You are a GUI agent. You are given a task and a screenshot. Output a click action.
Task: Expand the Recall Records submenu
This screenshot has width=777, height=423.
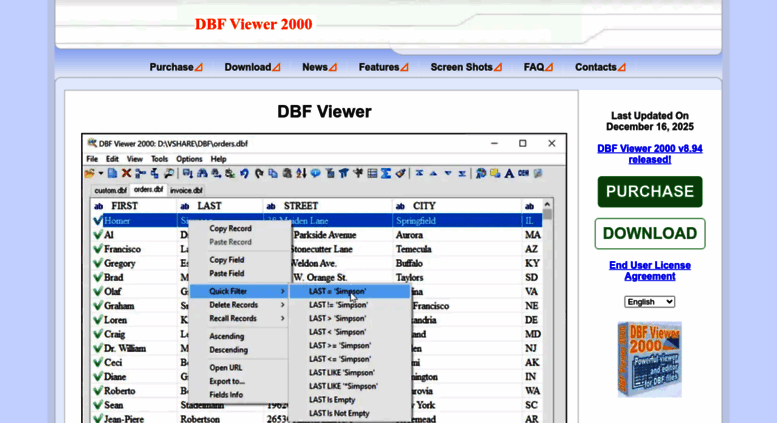click(x=239, y=318)
